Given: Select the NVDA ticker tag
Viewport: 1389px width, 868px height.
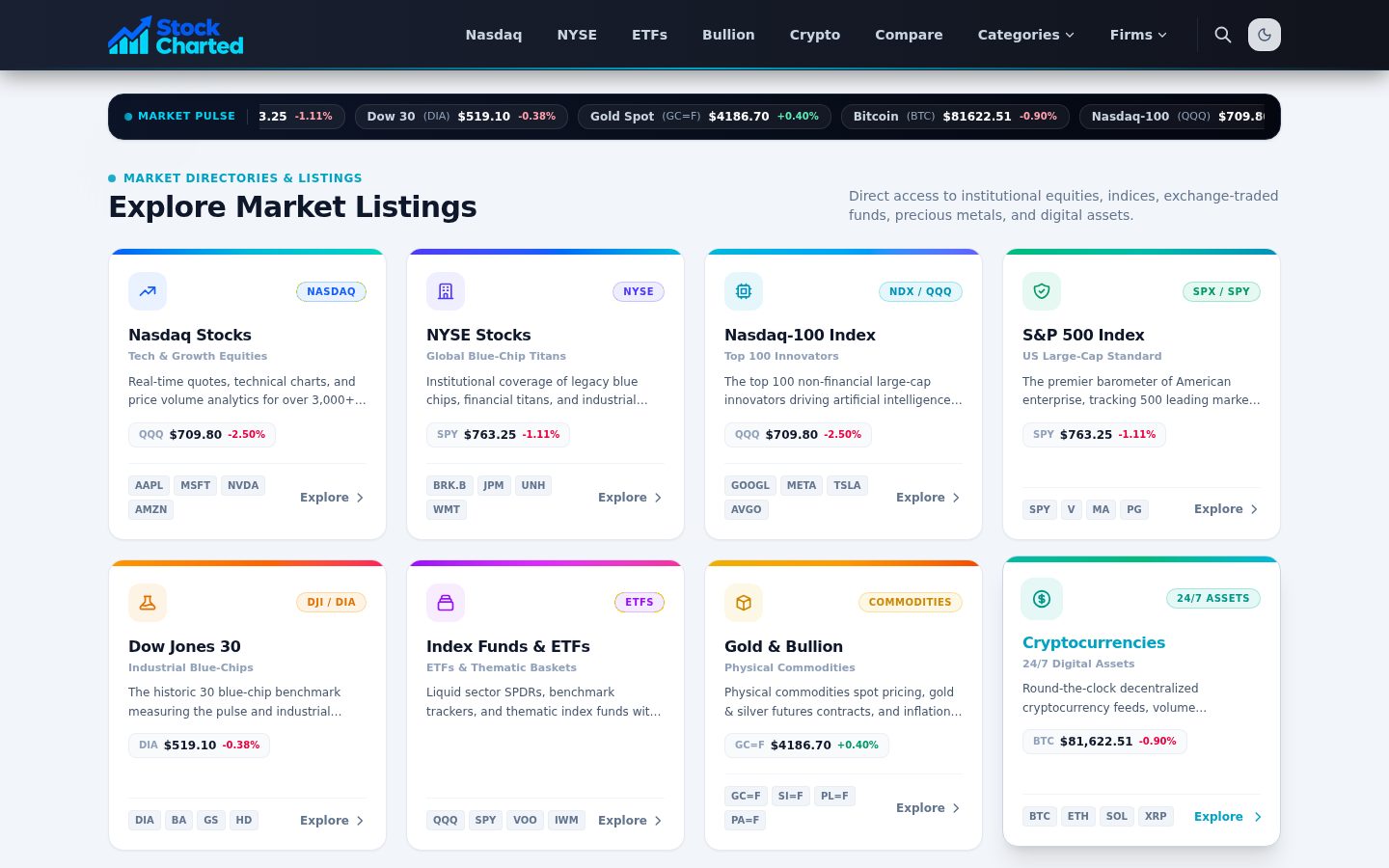Looking at the screenshot, I should tap(243, 486).
